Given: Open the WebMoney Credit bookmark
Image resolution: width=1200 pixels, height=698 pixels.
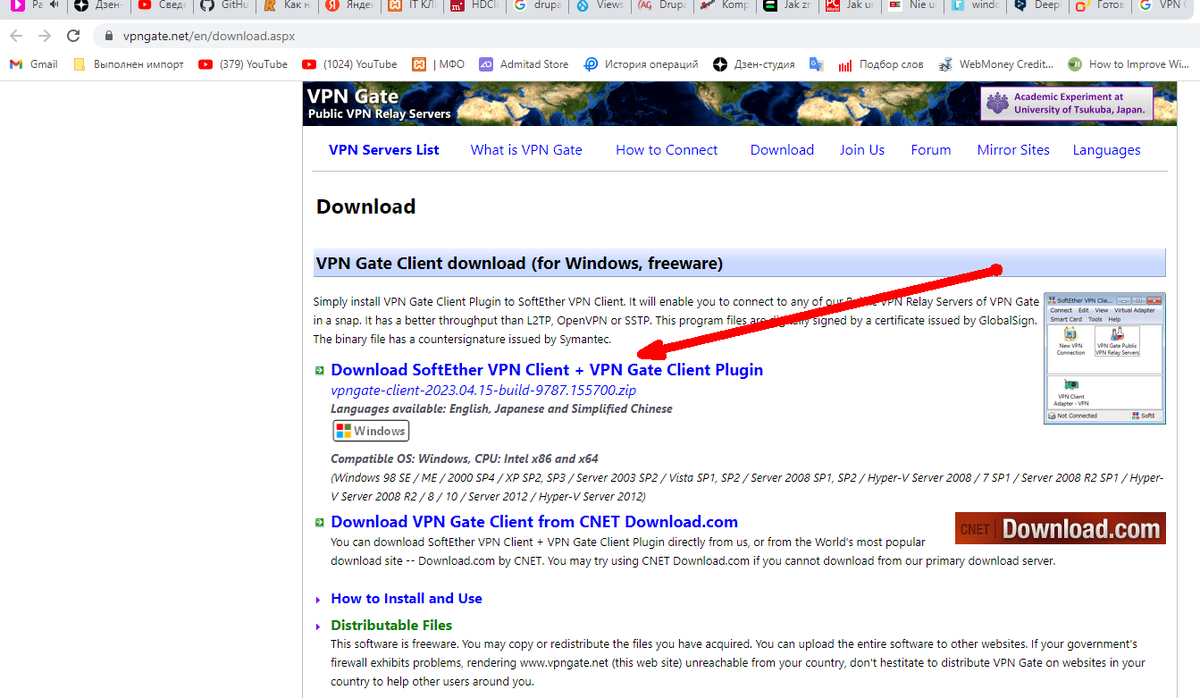Looking at the screenshot, I should tap(996, 64).
